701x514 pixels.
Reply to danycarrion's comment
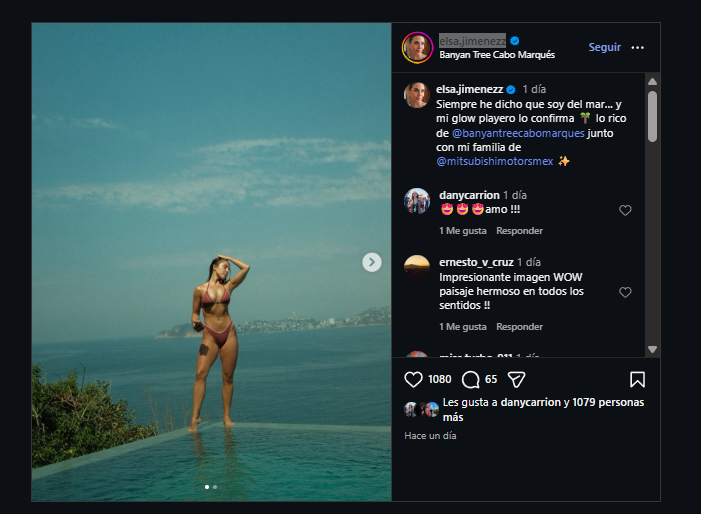click(x=519, y=231)
